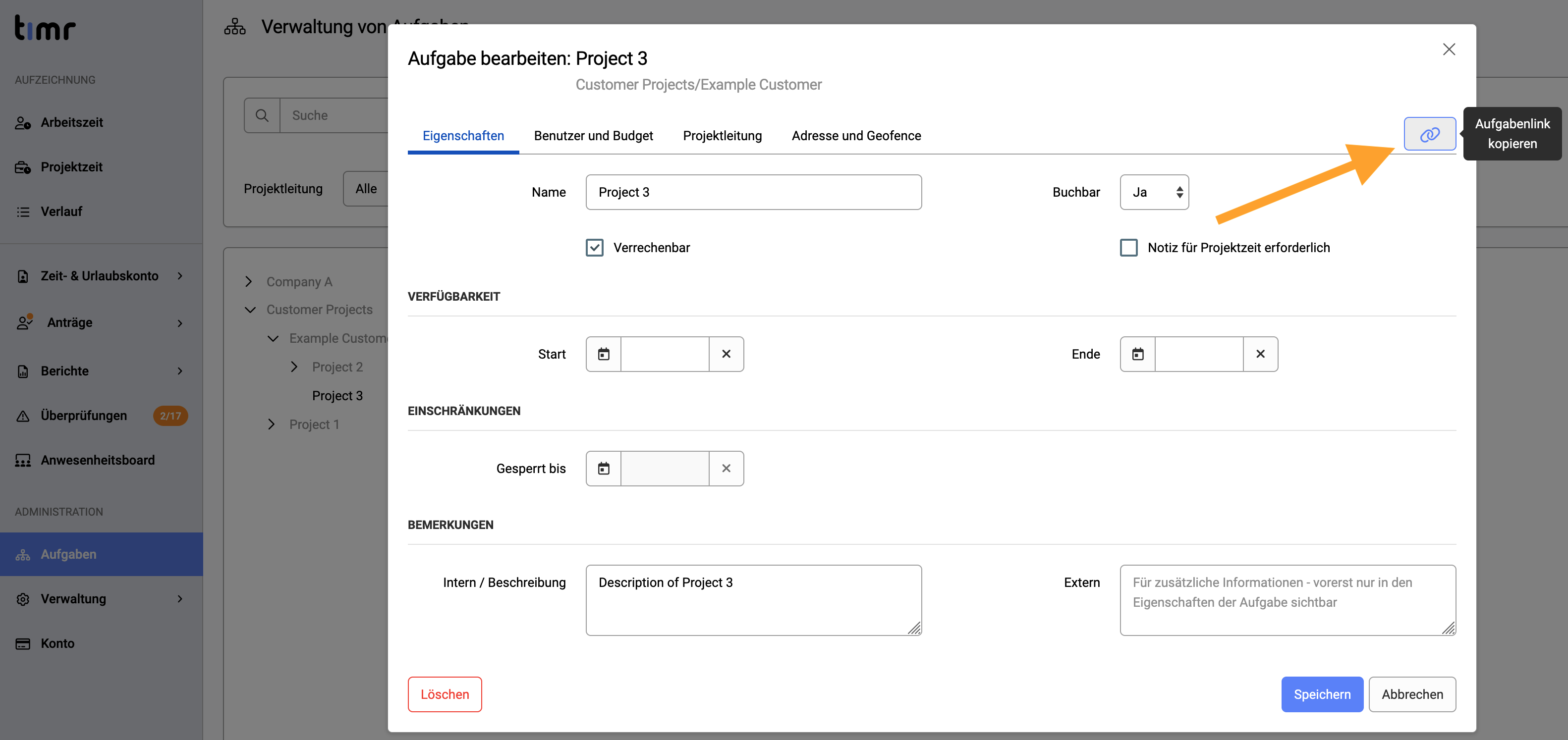The height and width of the screenshot is (740, 1568).
Task: Expand the Zeit- & Urlaubskonto submenu
Action: tap(180, 276)
